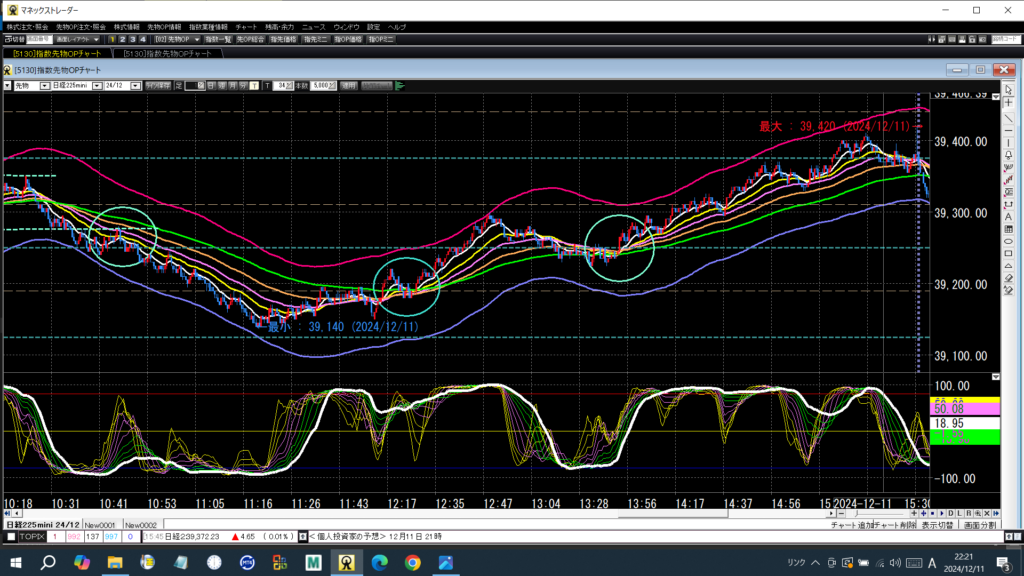Click the 画面分割 button
The width and height of the screenshot is (1024, 576).
(x=980, y=525)
